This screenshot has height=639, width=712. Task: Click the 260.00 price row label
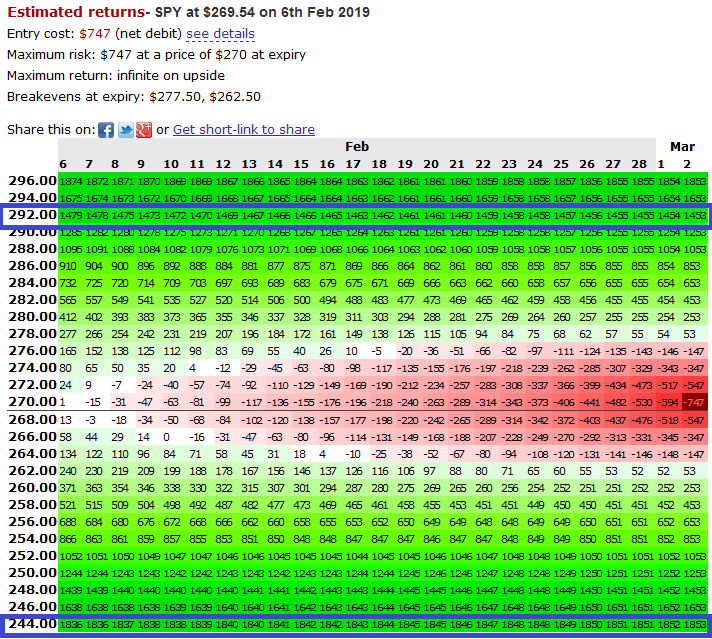(32, 488)
